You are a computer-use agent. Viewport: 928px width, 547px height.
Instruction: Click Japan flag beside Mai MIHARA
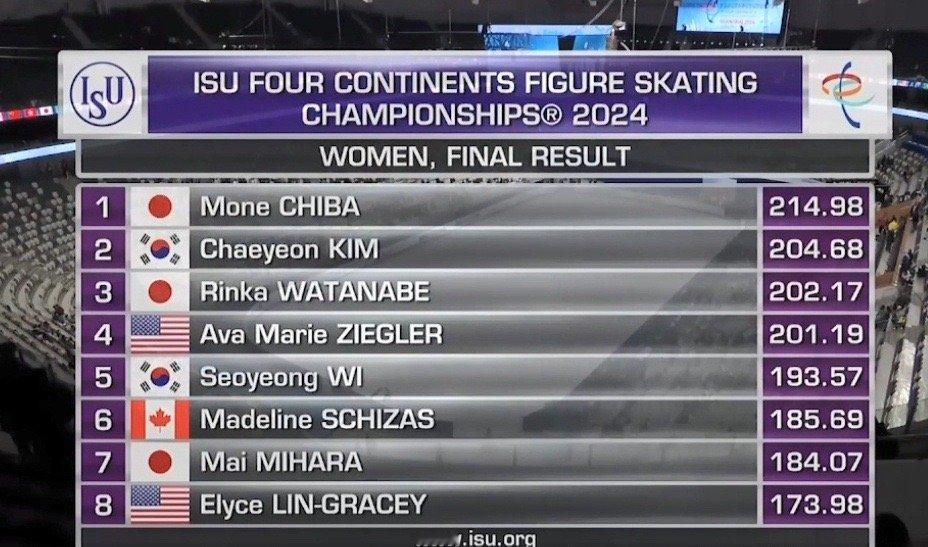coord(160,462)
